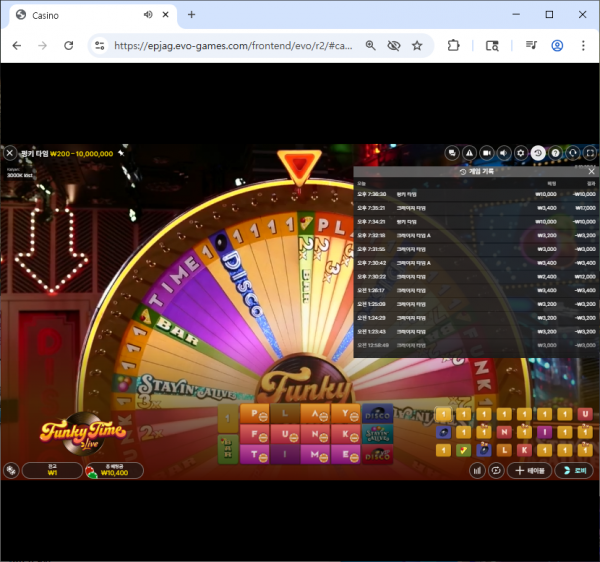Open the live chat icon
Viewport: 600px width, 562px height.
pyautogui.click(x=453, y=153)
